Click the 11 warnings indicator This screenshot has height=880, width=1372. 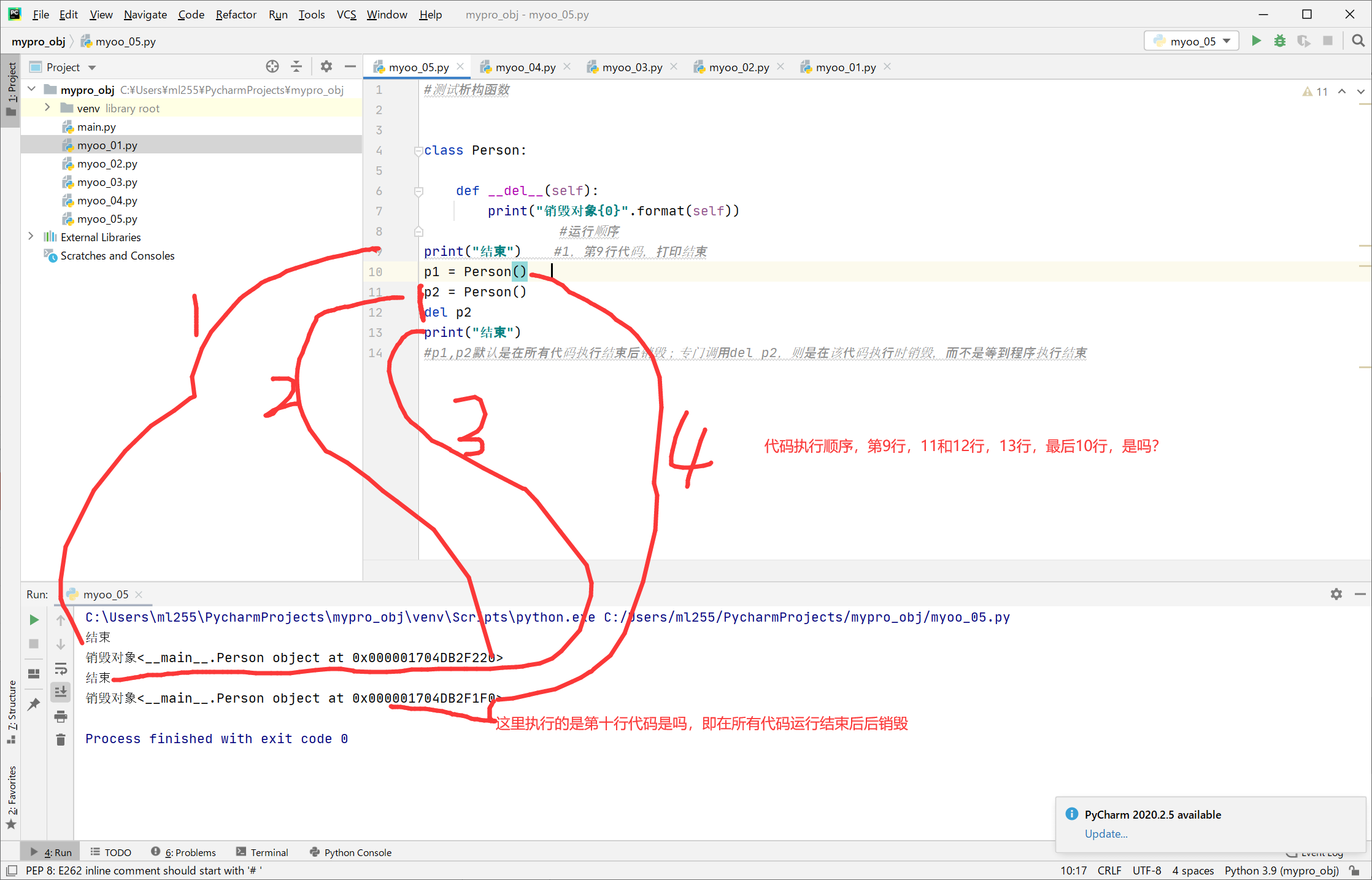click(1315, 91)
